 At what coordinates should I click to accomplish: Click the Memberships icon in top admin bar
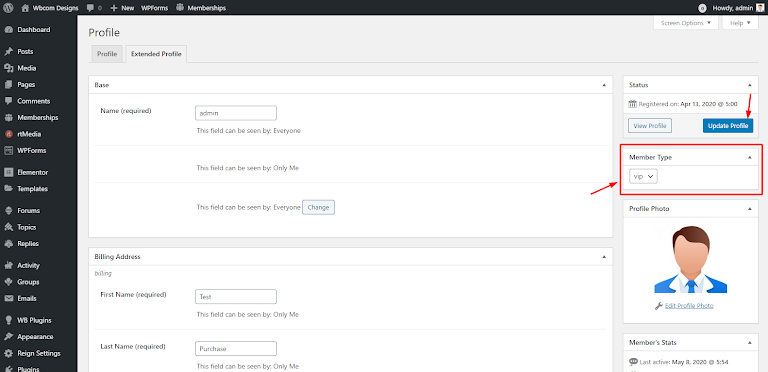180,8
